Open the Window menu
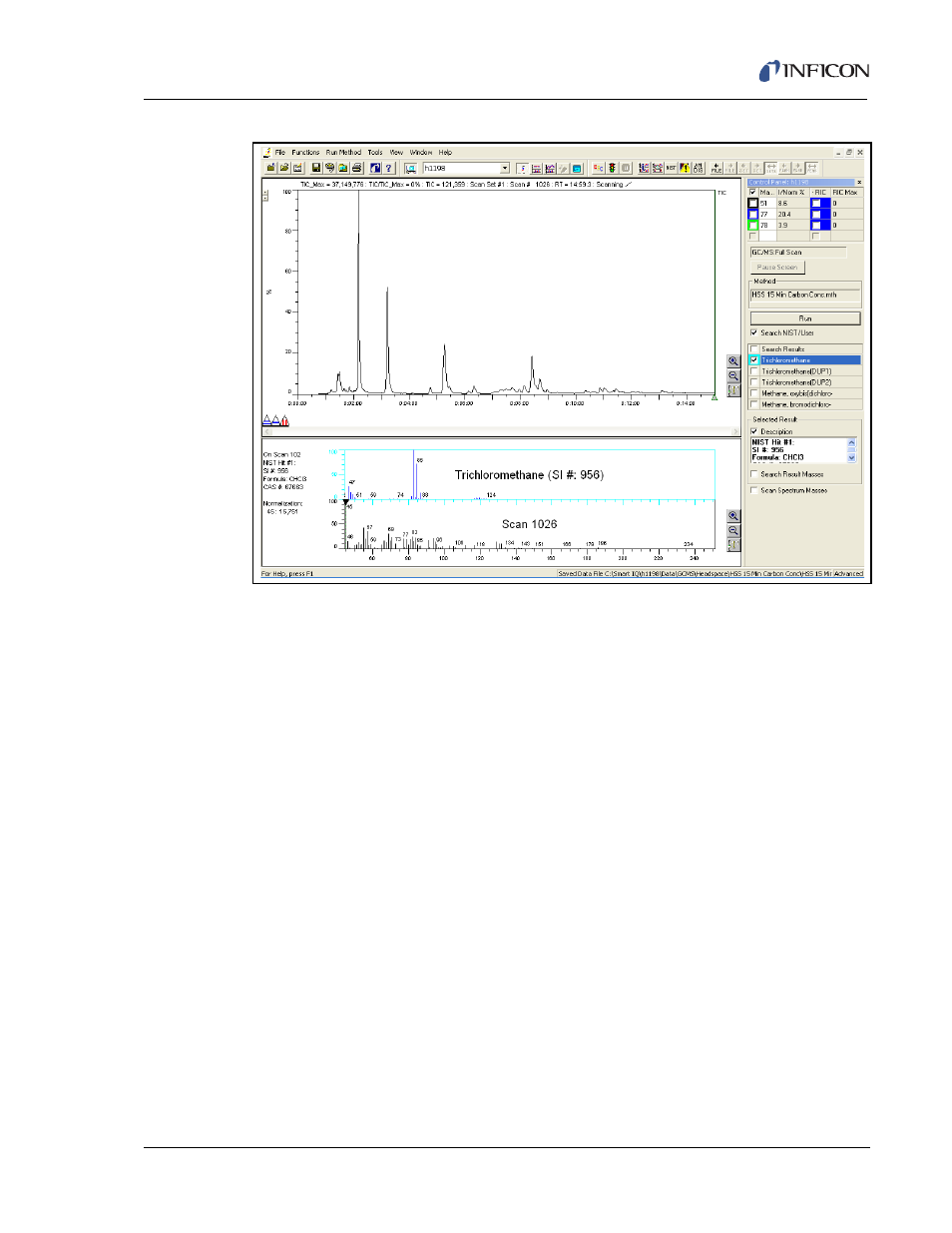This screenshot has width=952, height=1233. coord(421,153)
